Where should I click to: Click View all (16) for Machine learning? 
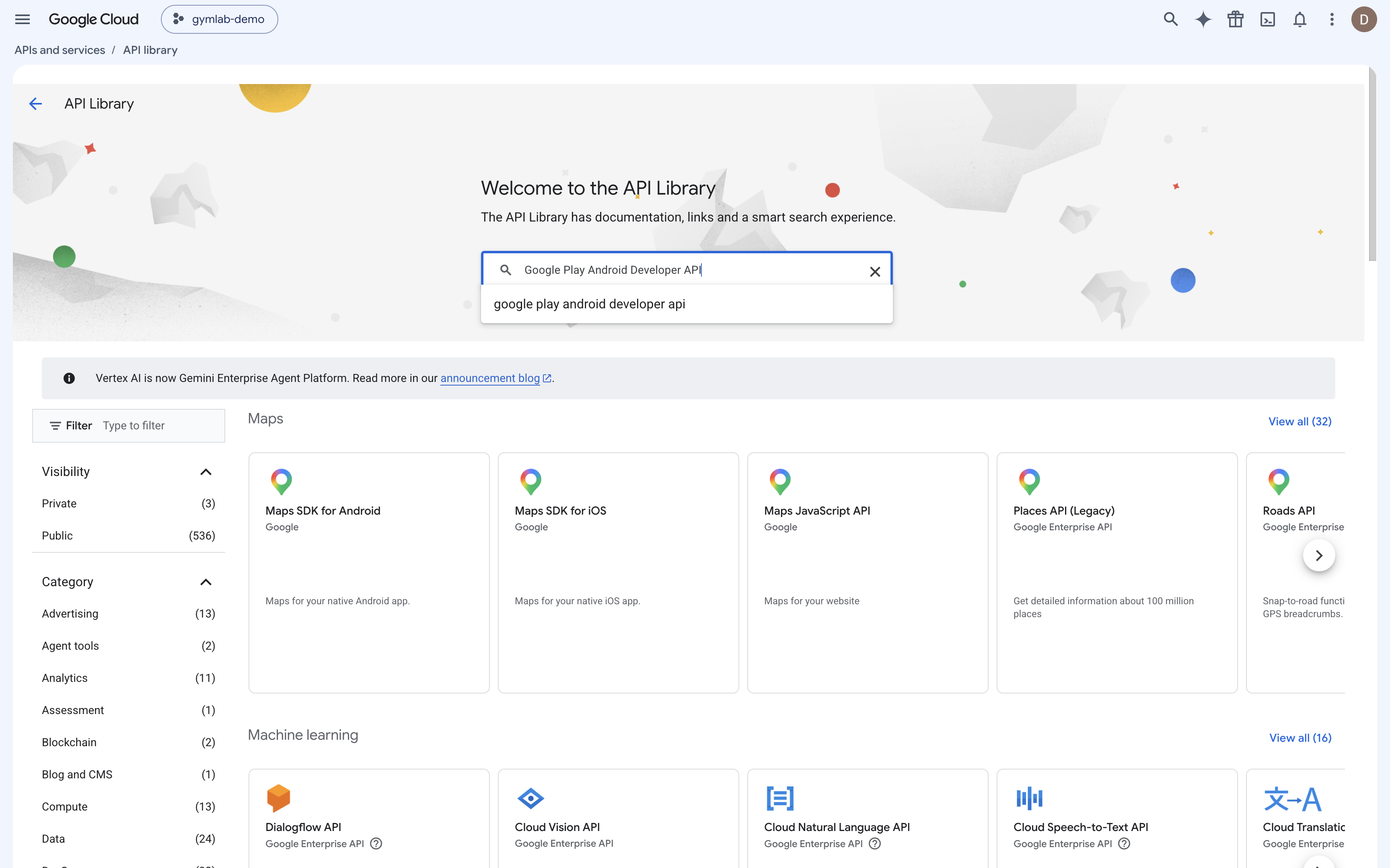tap(1300, 738)
